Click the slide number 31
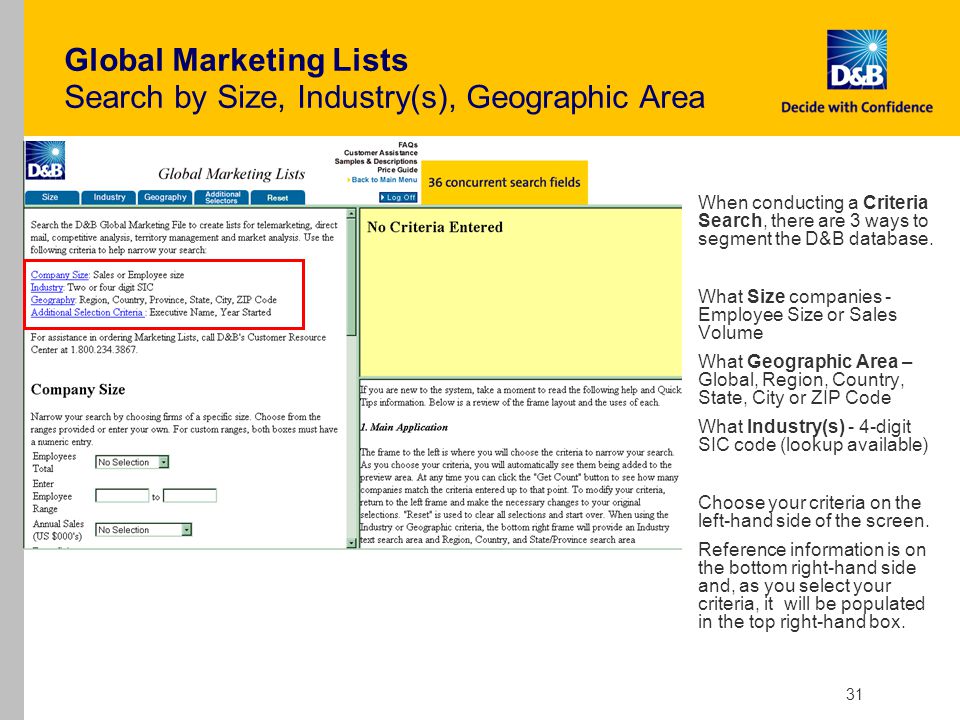 pos(854,694)
